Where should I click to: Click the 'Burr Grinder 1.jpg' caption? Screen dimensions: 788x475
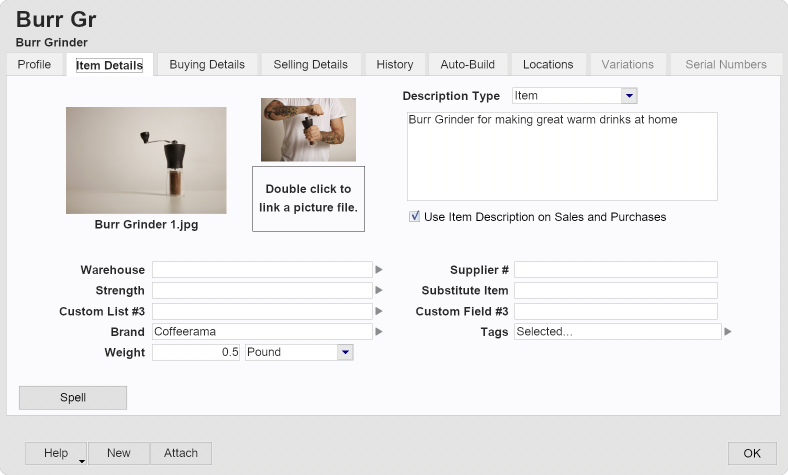pyautogui.click(x=146, y=225)
